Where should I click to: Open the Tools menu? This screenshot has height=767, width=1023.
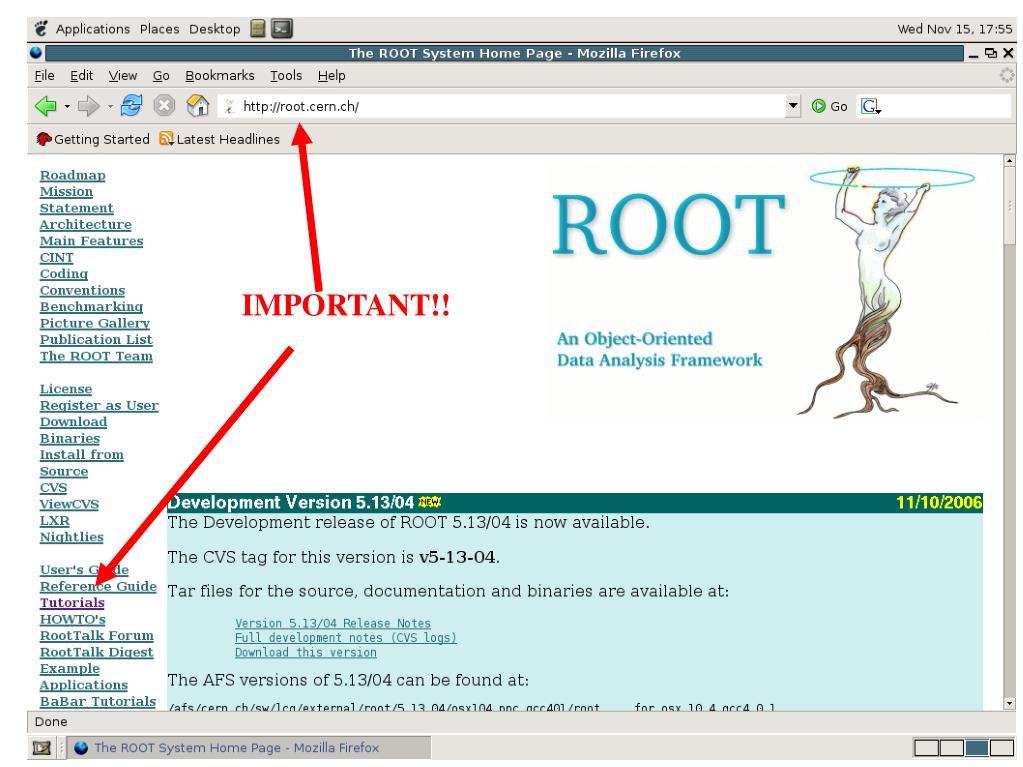pyautogui.click(x=286, y=76)
